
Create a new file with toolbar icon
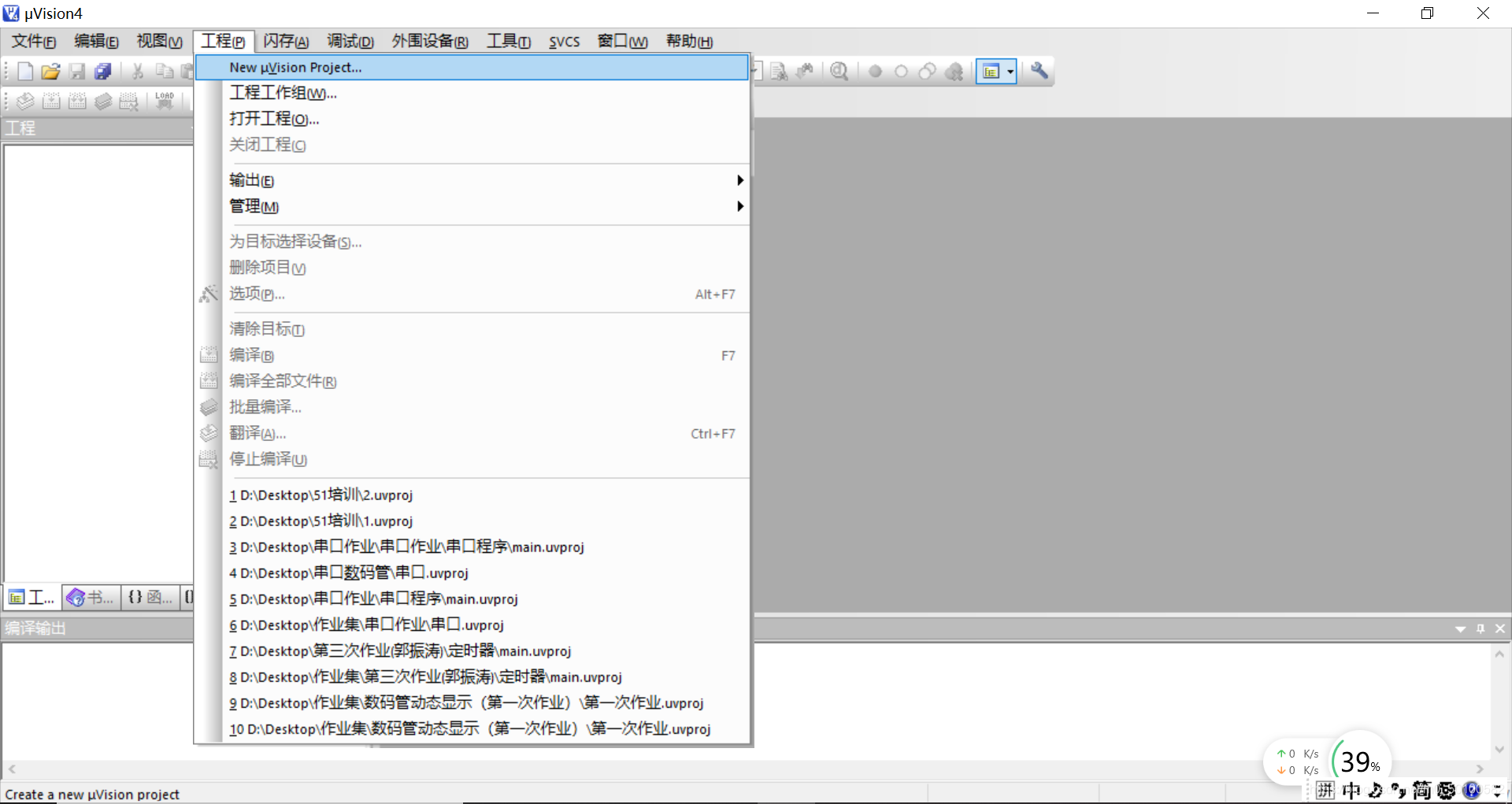[25, 72]
